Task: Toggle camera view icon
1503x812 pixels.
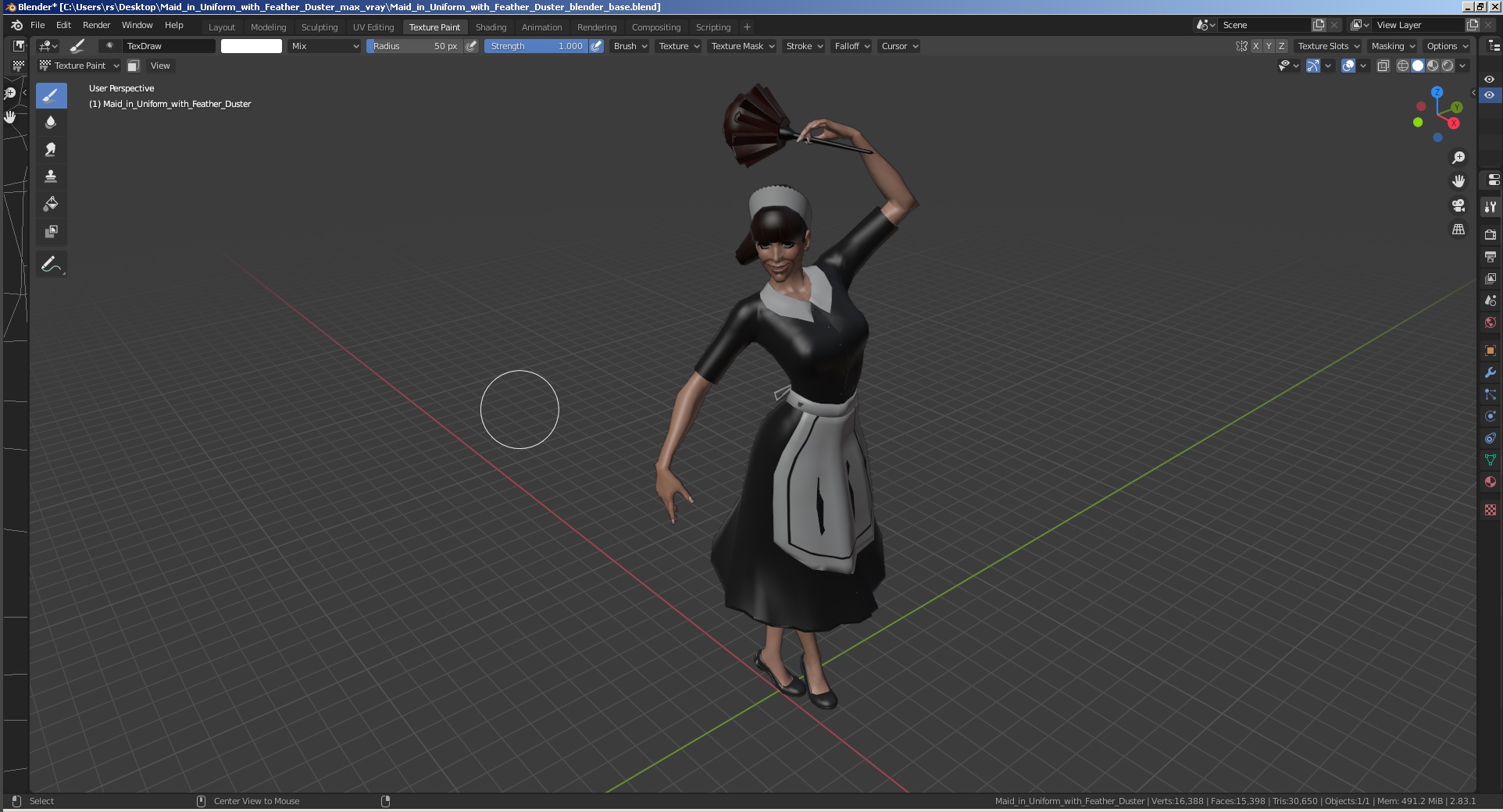Action: 1458,205
